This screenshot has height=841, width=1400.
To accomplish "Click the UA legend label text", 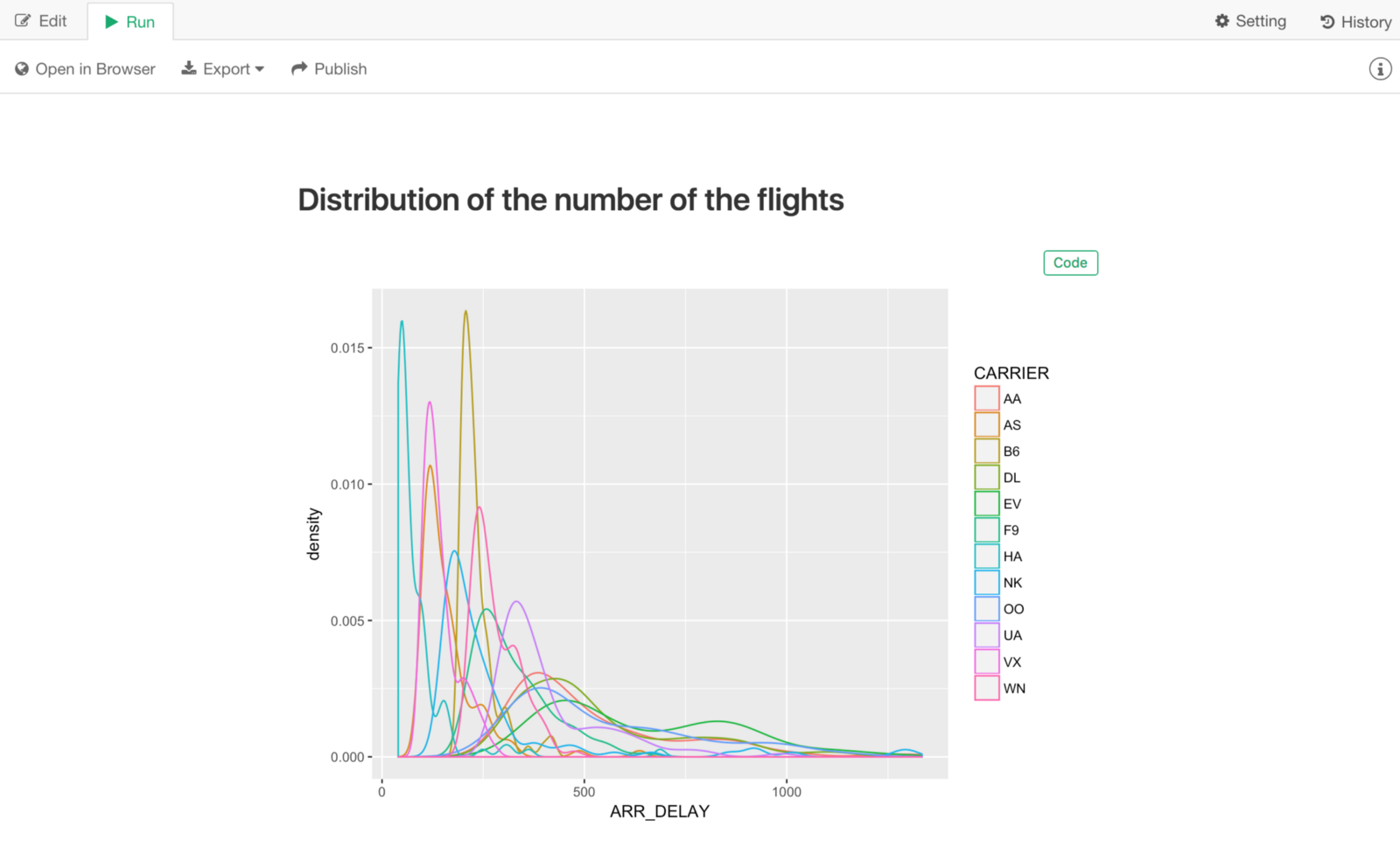I will (1012, 635).
